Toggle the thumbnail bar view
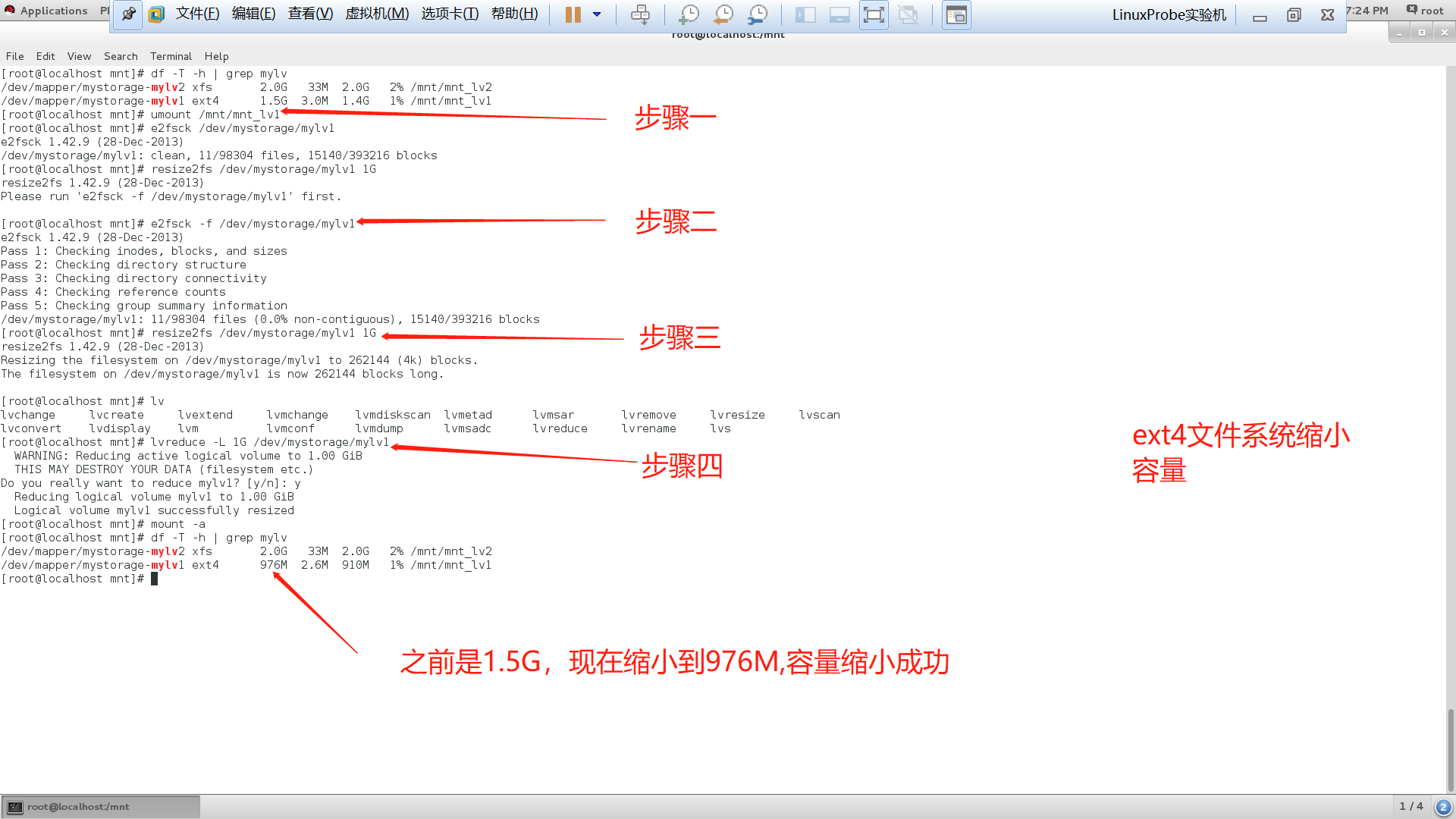This screenshot has height=819, width=1456. (x=839, y=14)
